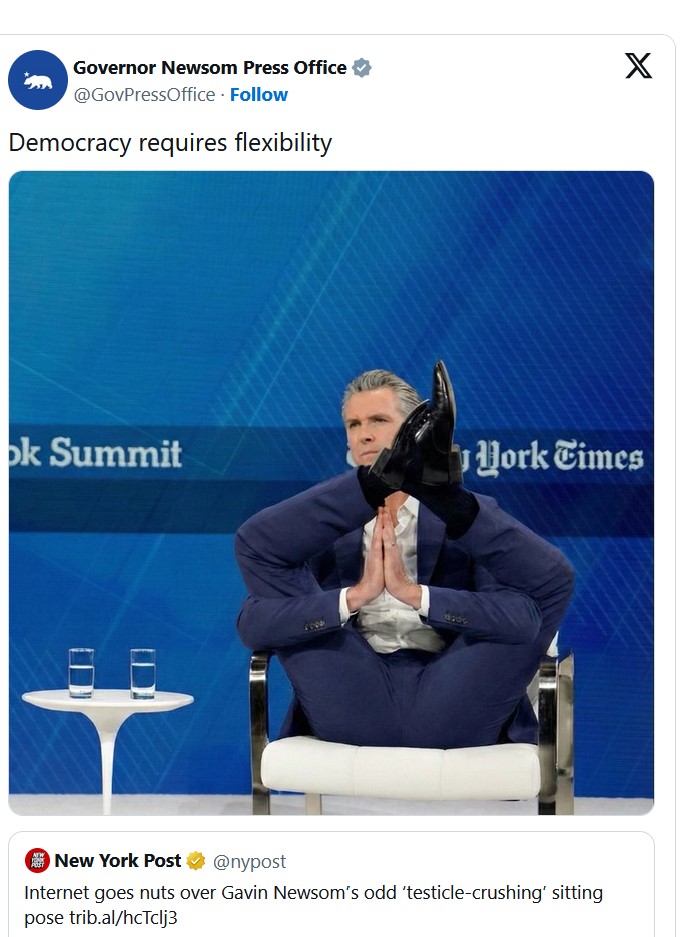Click the white chair cushion in the photo
695x937 pixels.
tap(400, 767)
